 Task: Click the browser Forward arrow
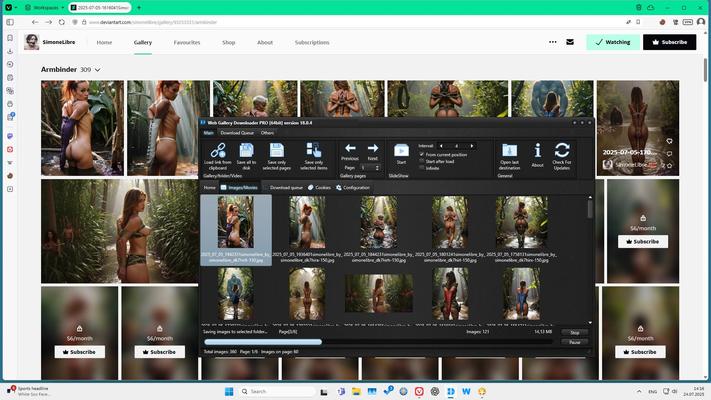click(49, 22)
